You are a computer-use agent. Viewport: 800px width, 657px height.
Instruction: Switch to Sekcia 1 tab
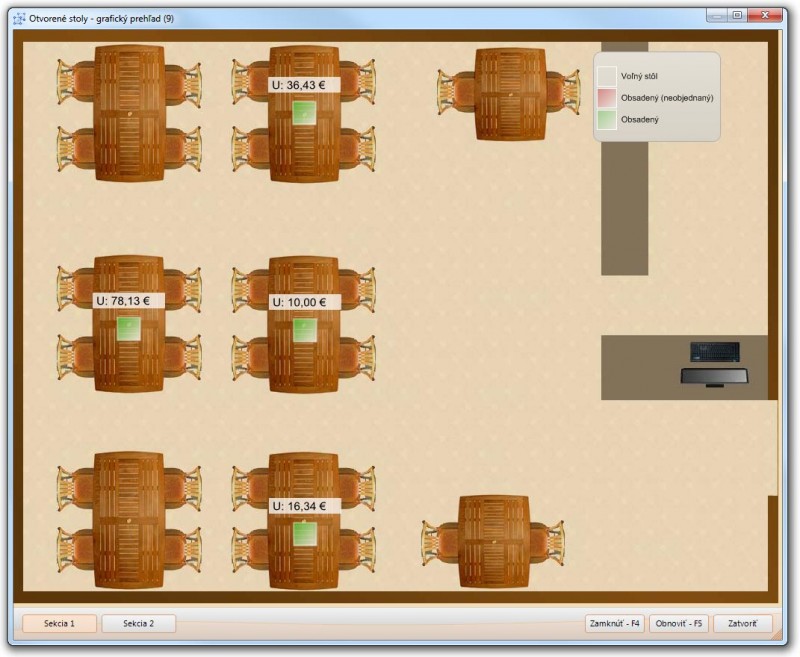pyautogui.click(x=59, y=623)
